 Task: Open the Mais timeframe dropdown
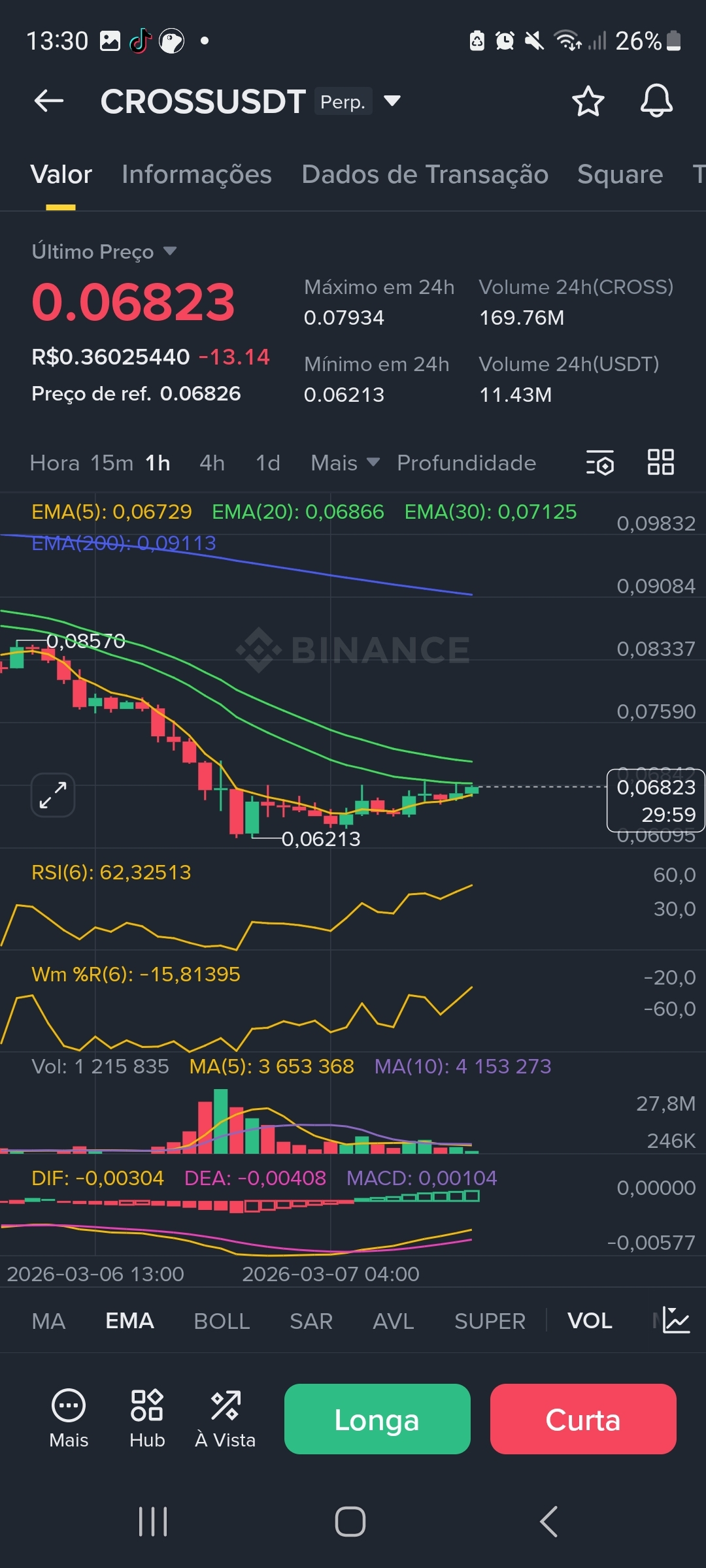[x=345, y=463]
